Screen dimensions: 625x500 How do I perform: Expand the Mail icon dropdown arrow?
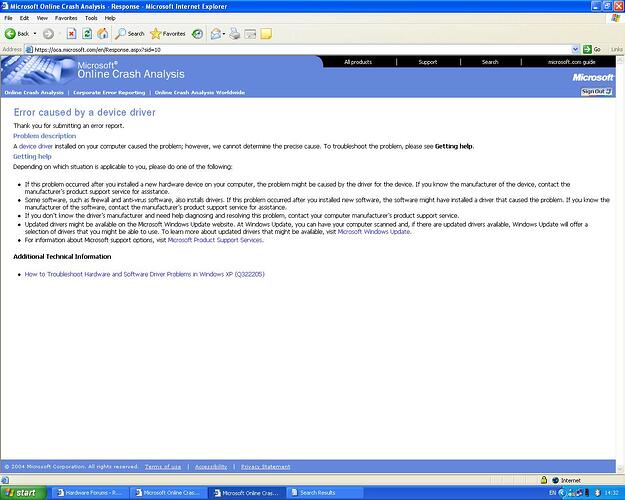click(x=224, y=34)
